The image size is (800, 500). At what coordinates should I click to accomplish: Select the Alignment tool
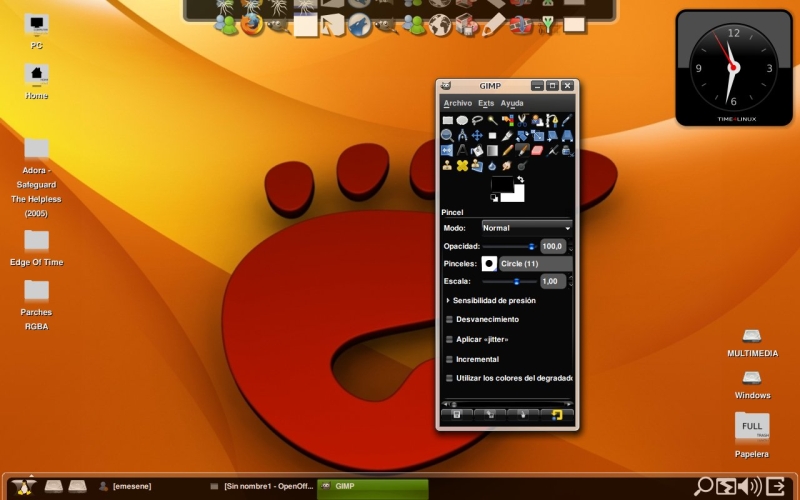pyautogui.click(x=492, y=136)
